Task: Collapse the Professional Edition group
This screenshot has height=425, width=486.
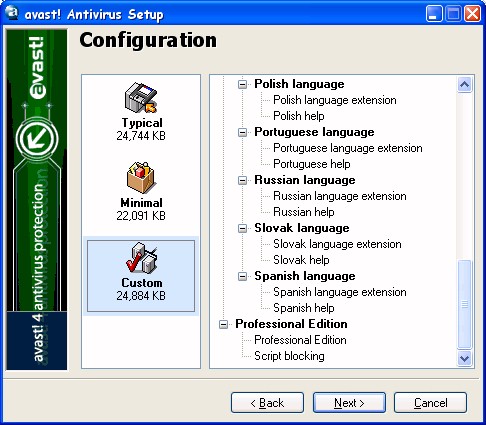Action: (x=224, y=324)
